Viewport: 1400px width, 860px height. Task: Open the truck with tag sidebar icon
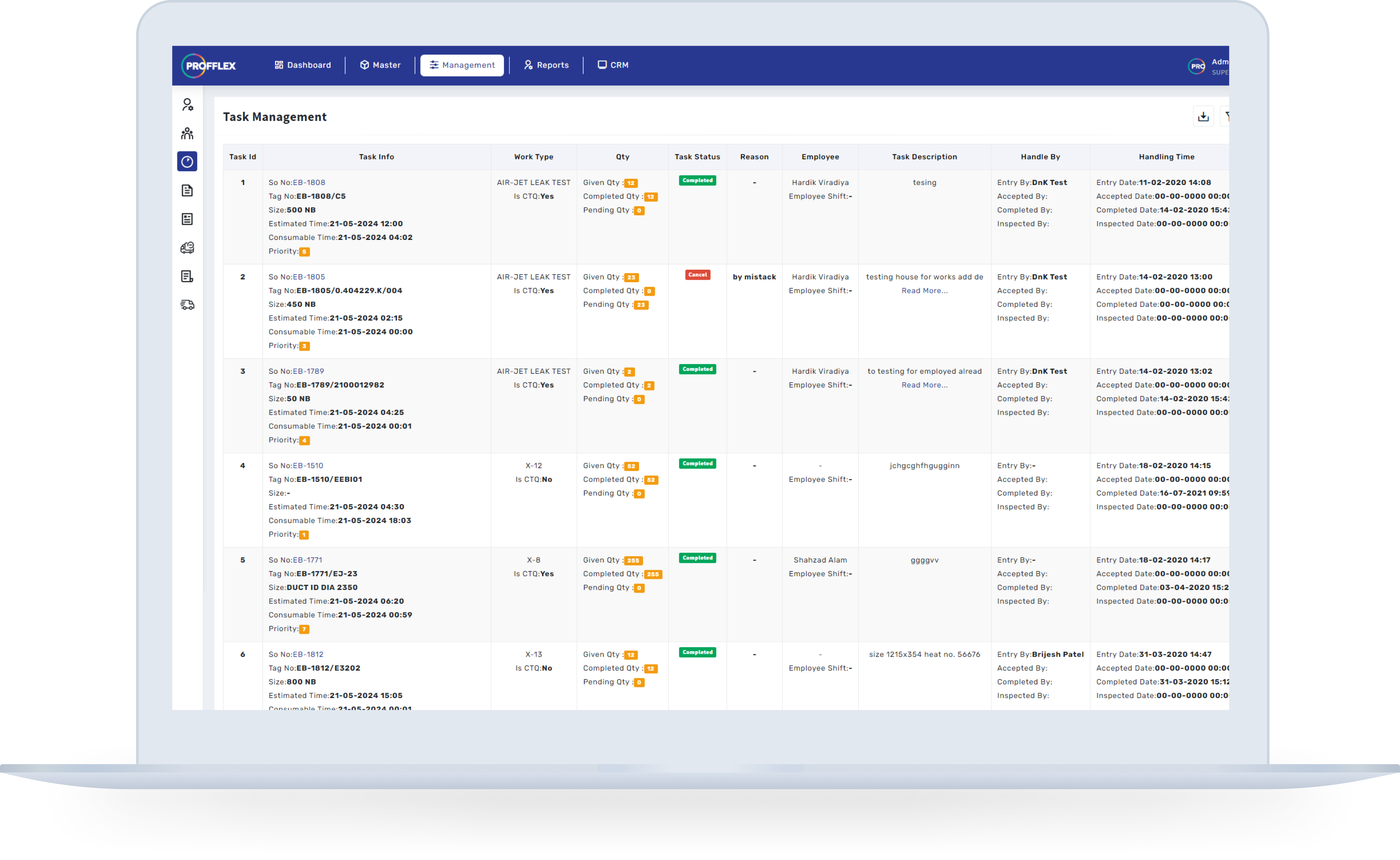pos(187,248)
